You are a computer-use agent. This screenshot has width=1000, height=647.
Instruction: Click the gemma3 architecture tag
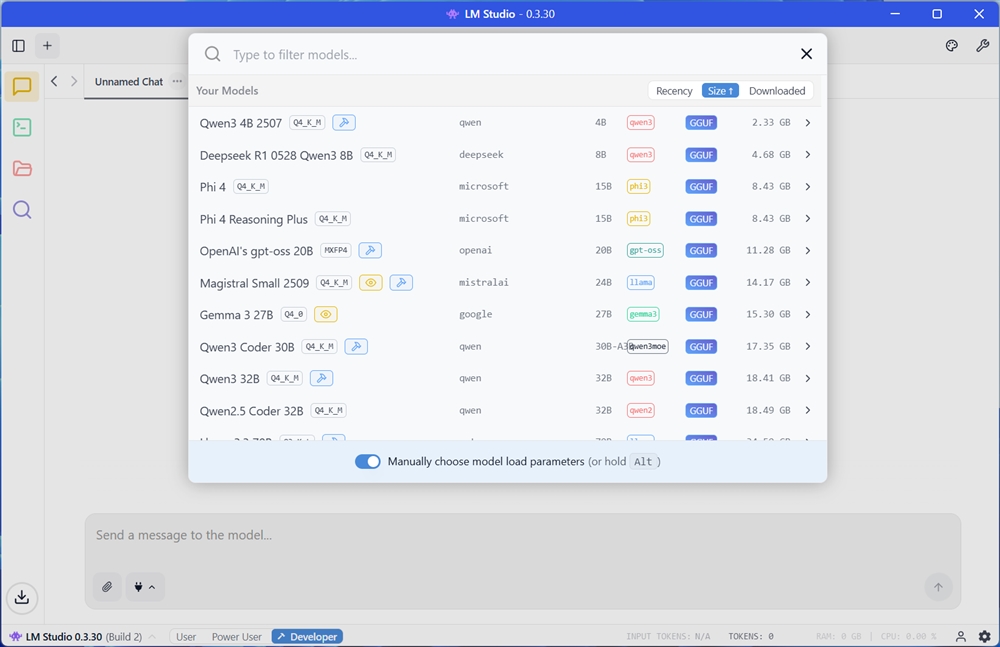tap(643, 314)
